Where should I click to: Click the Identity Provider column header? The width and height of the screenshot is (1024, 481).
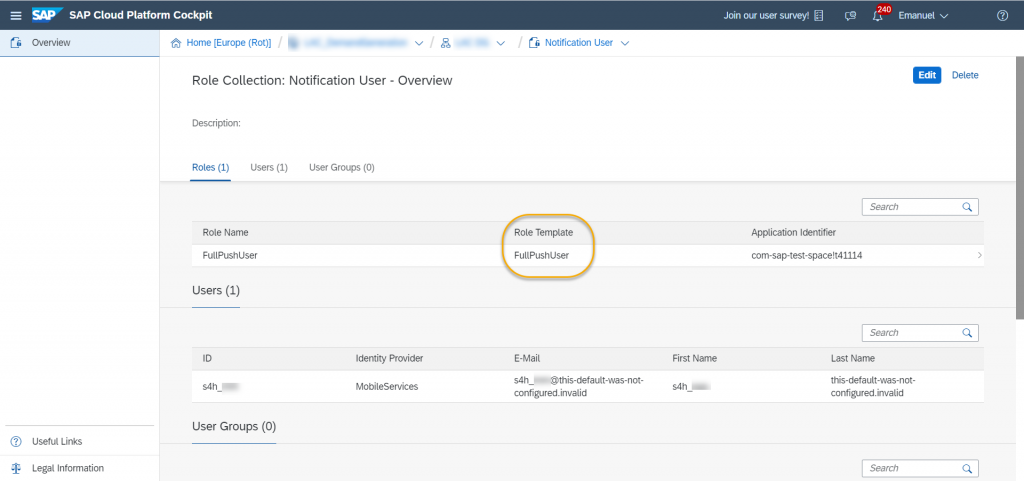pos(389,359)
